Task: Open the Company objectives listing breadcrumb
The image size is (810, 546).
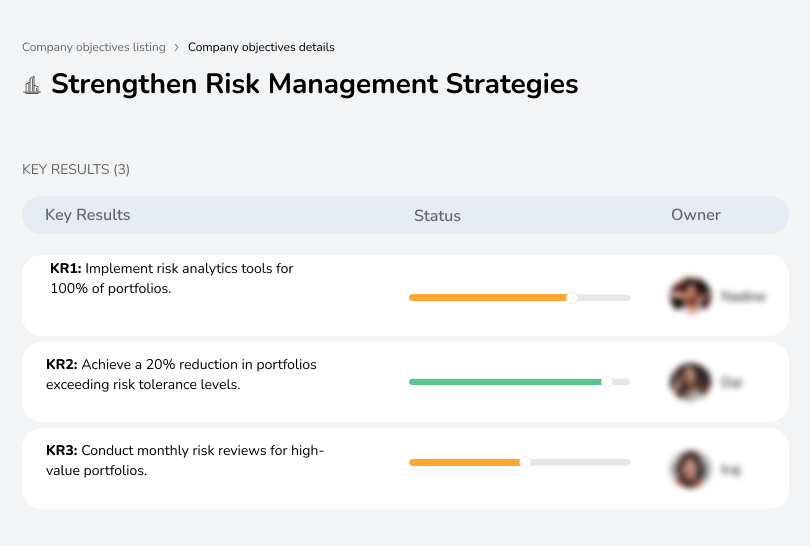Action: pos(94,47)
